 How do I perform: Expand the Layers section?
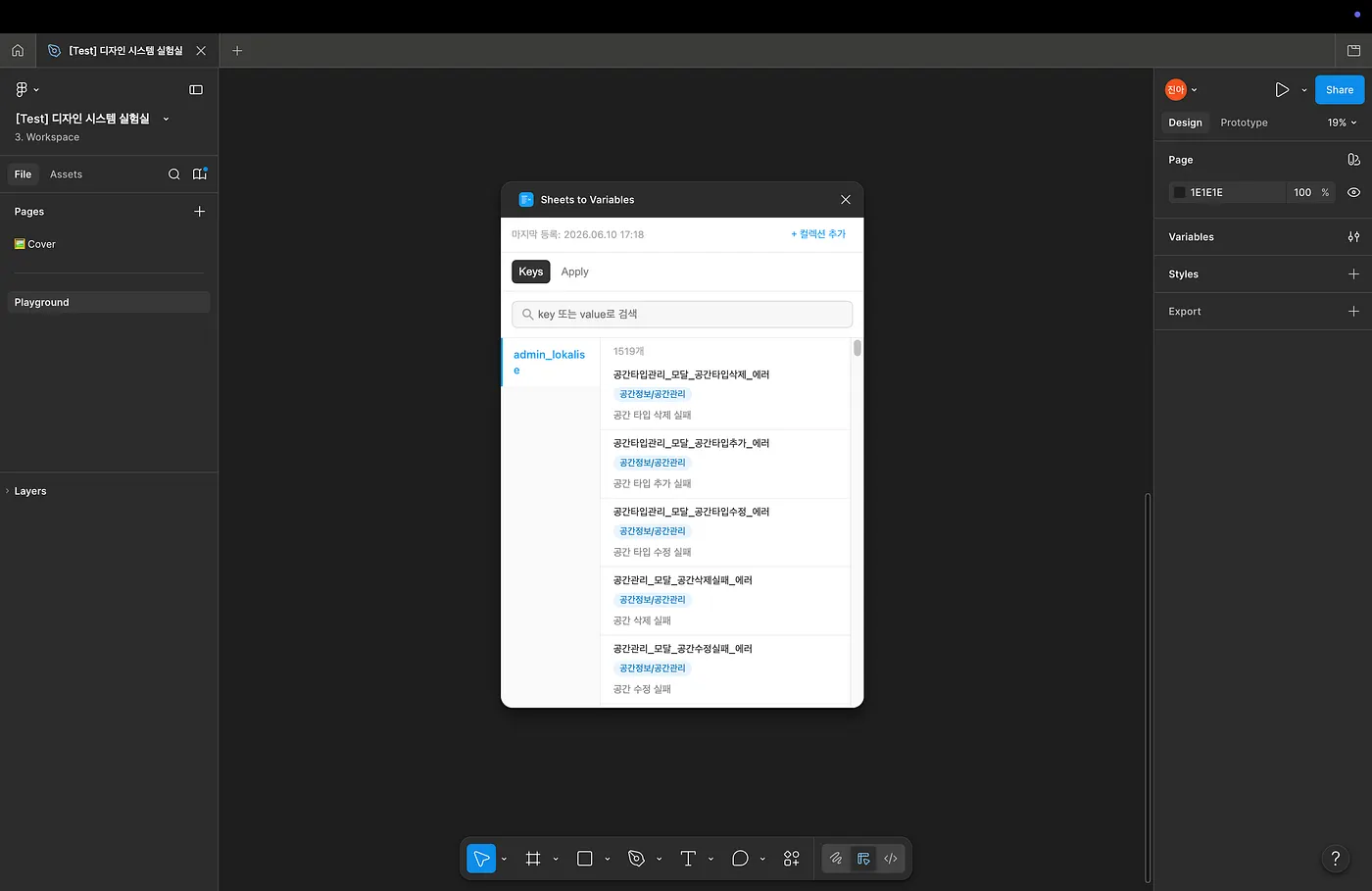tap(29, 491)
